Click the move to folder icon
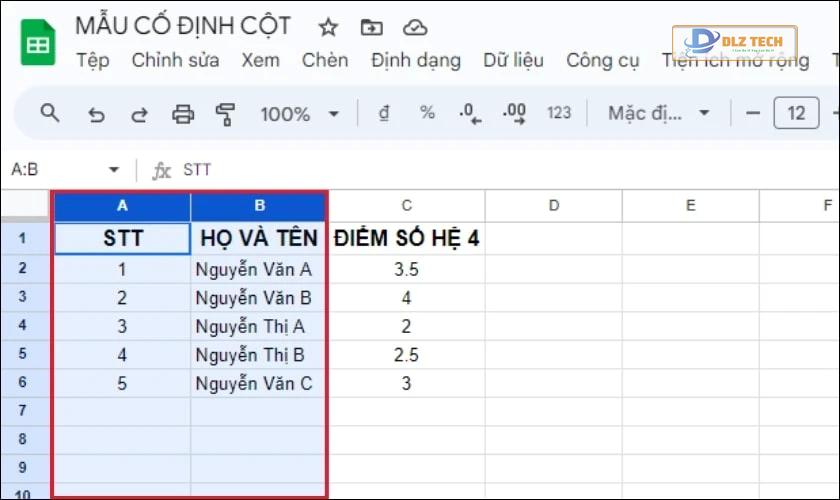 [x=371, y=27]
